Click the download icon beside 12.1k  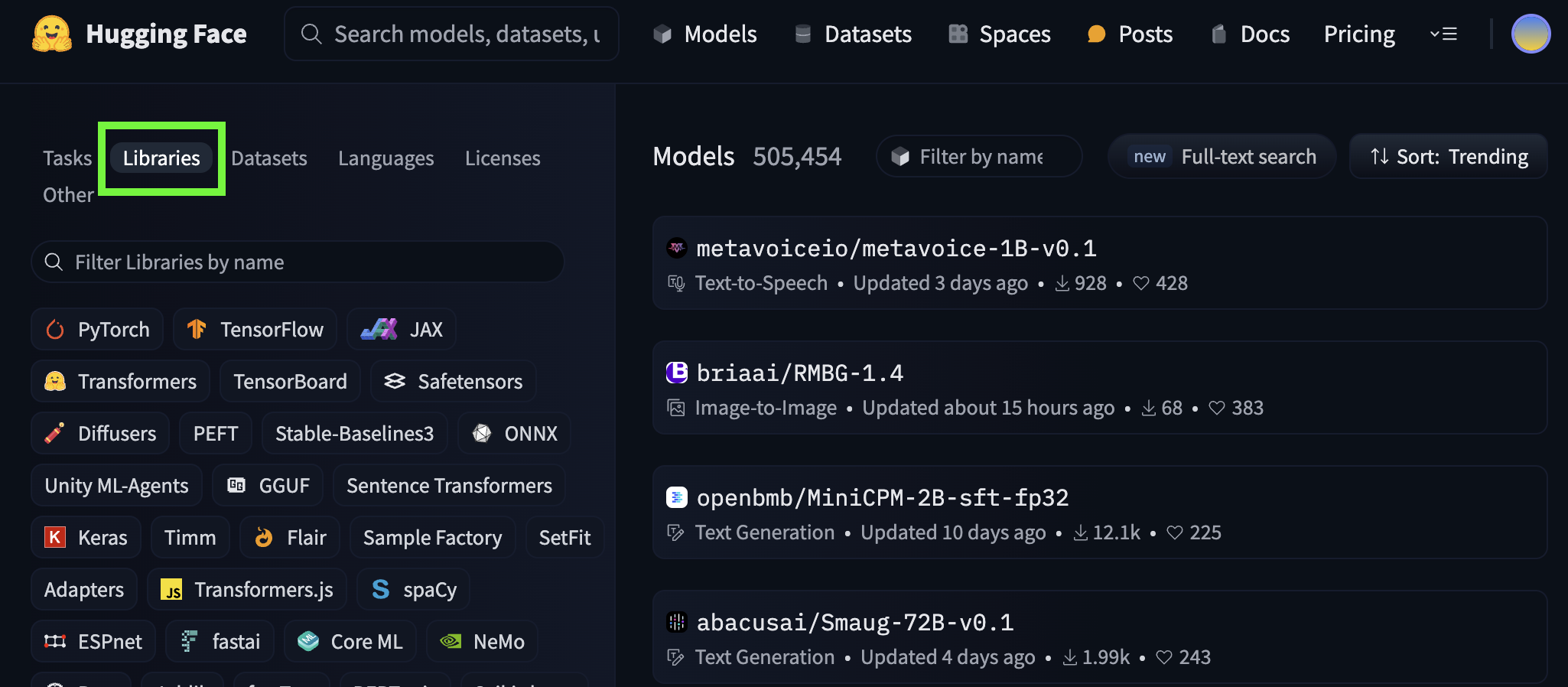tap(1080, 533)
